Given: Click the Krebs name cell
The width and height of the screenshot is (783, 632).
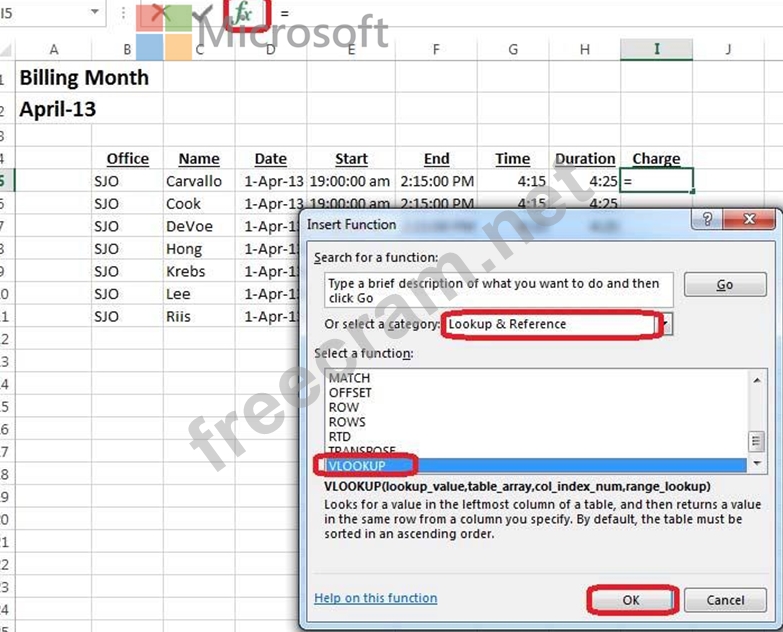Looking at the screenshot, I should [199, 271].
